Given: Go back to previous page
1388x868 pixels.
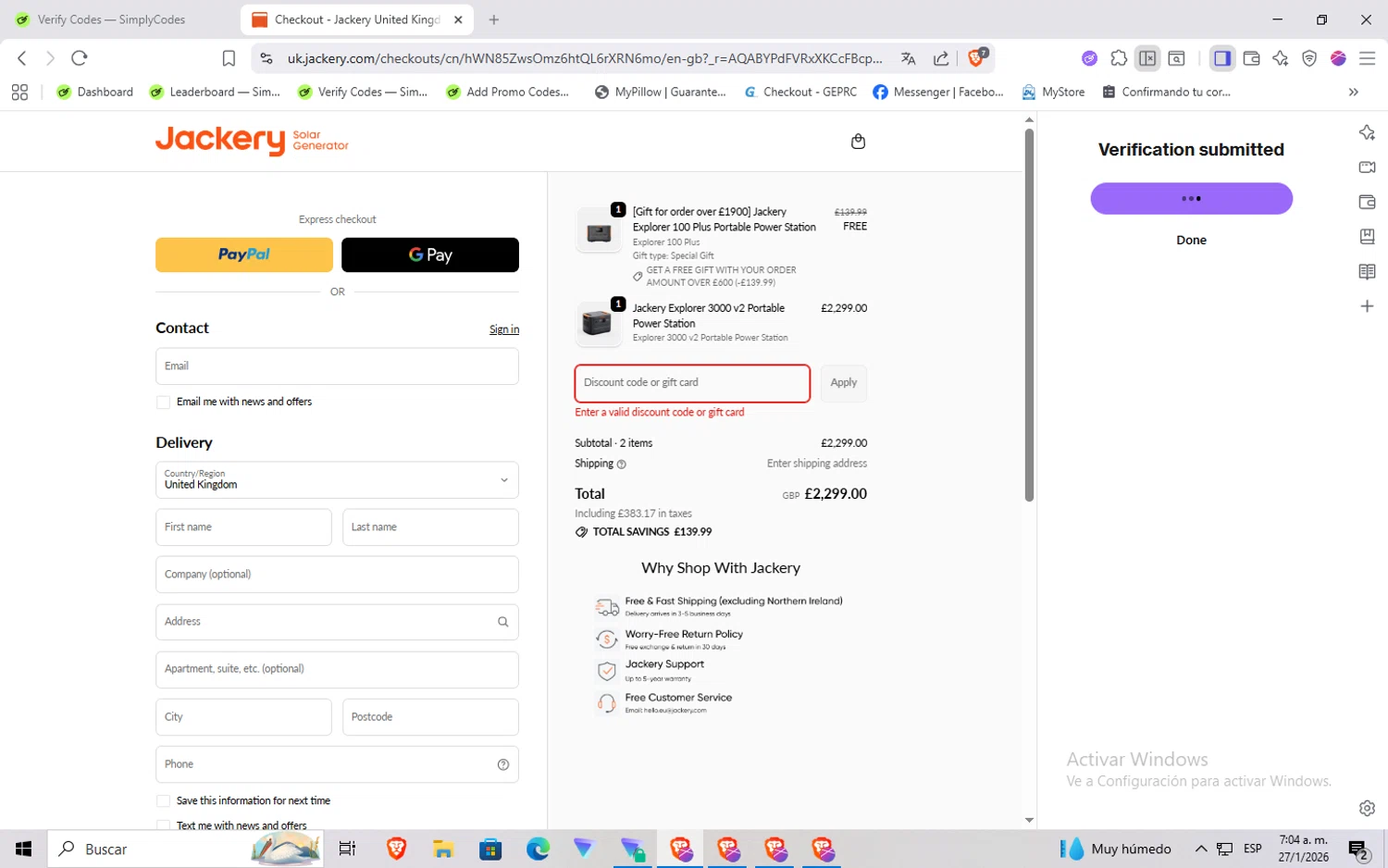Looking at the screenshot, I should (22, 58).
